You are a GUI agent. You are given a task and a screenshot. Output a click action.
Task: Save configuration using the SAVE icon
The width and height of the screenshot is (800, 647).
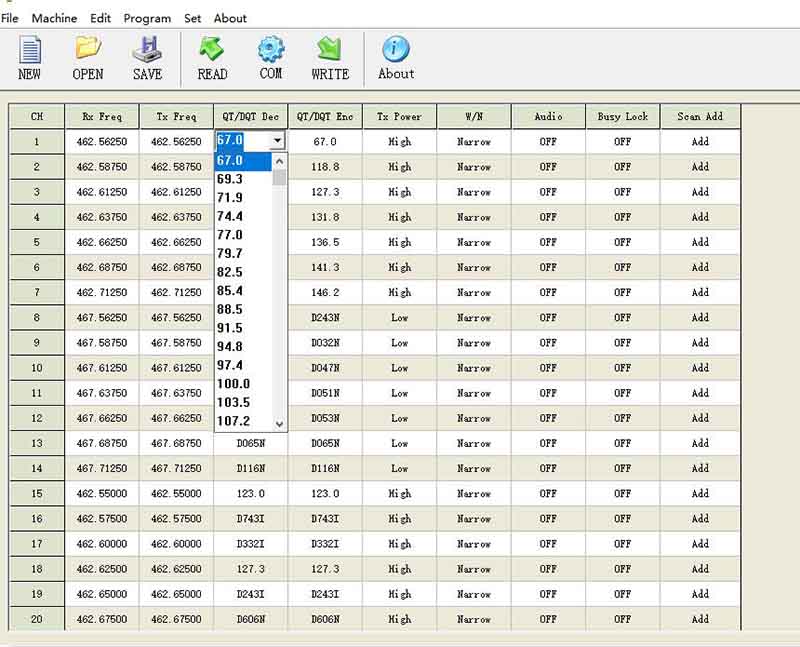pos(147,58)
